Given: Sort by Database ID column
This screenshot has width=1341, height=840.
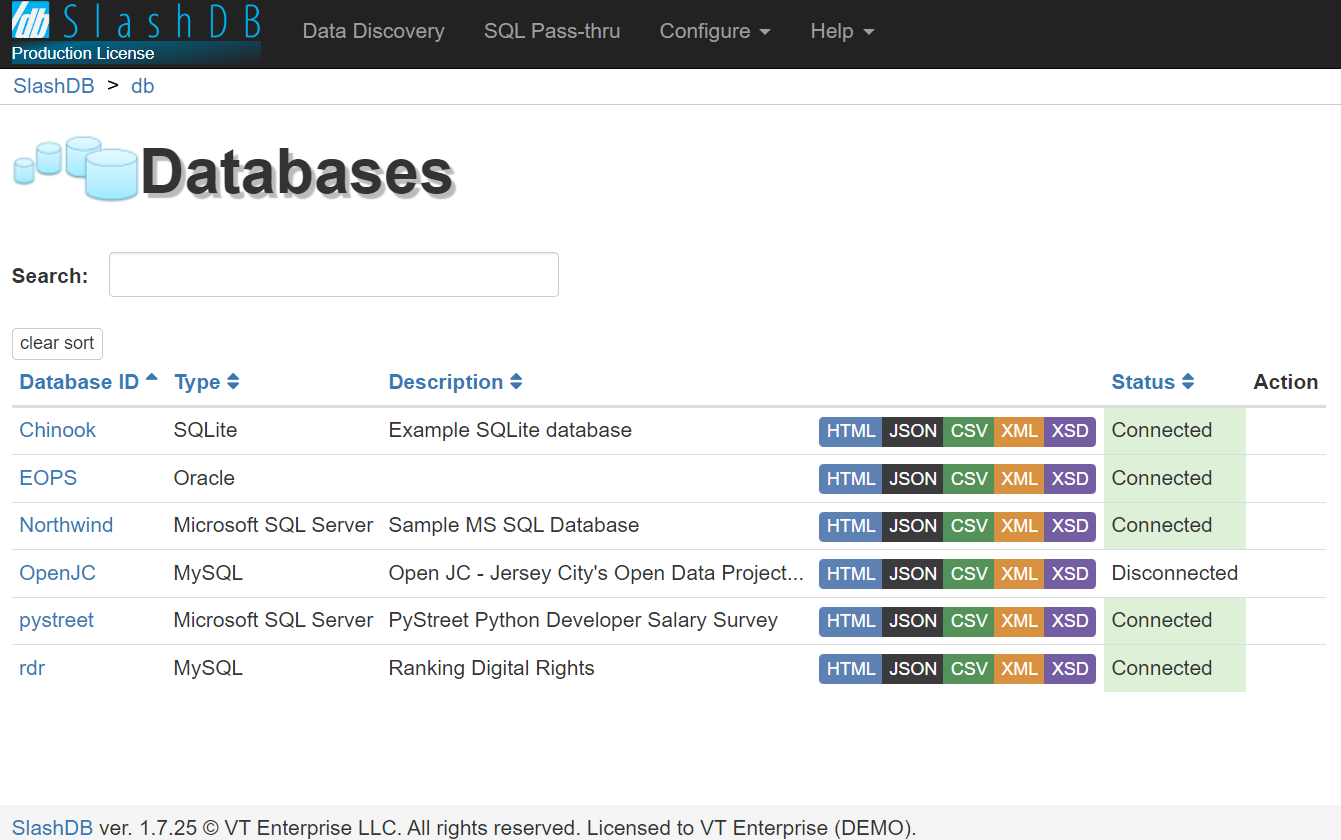Looking at the screenshot, I should [89, 382].
